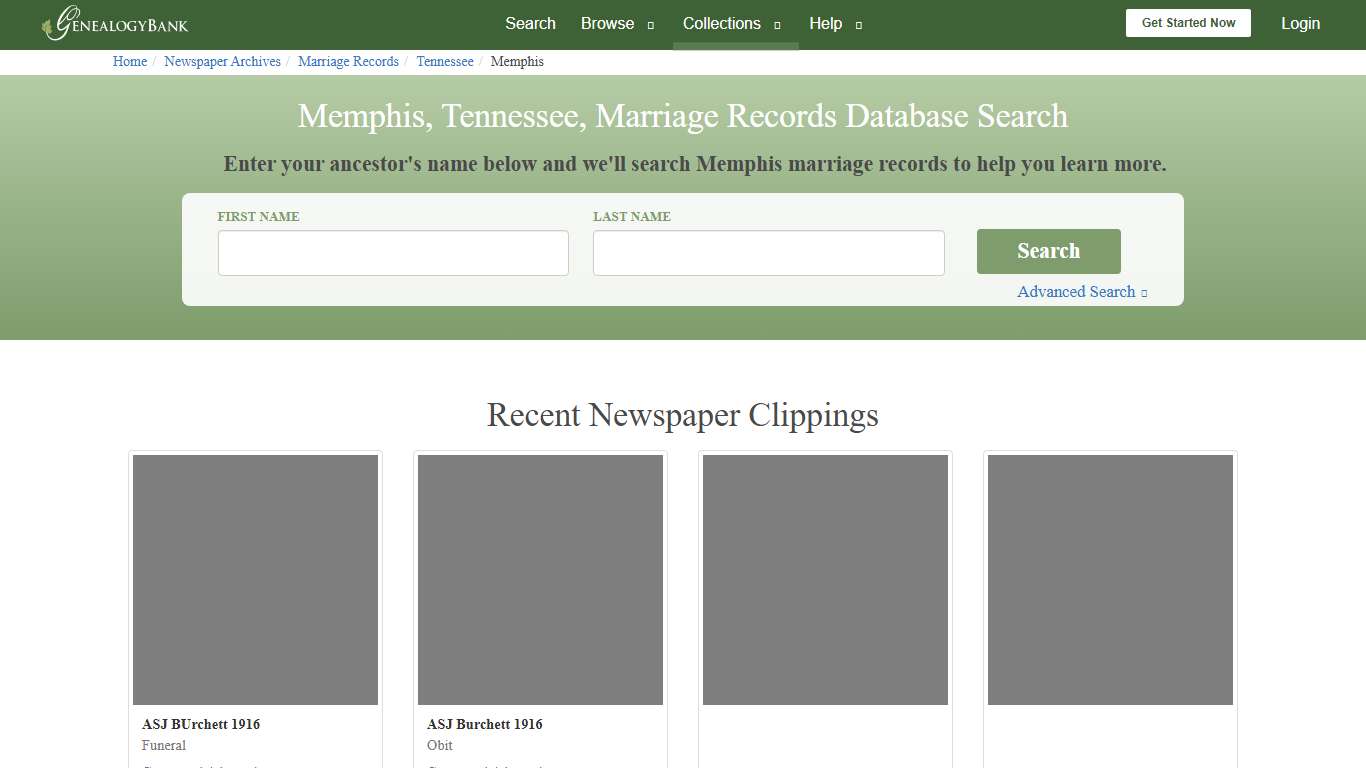Select the Search menu item
Screen dimensions: 1366x768
point(530,23)
